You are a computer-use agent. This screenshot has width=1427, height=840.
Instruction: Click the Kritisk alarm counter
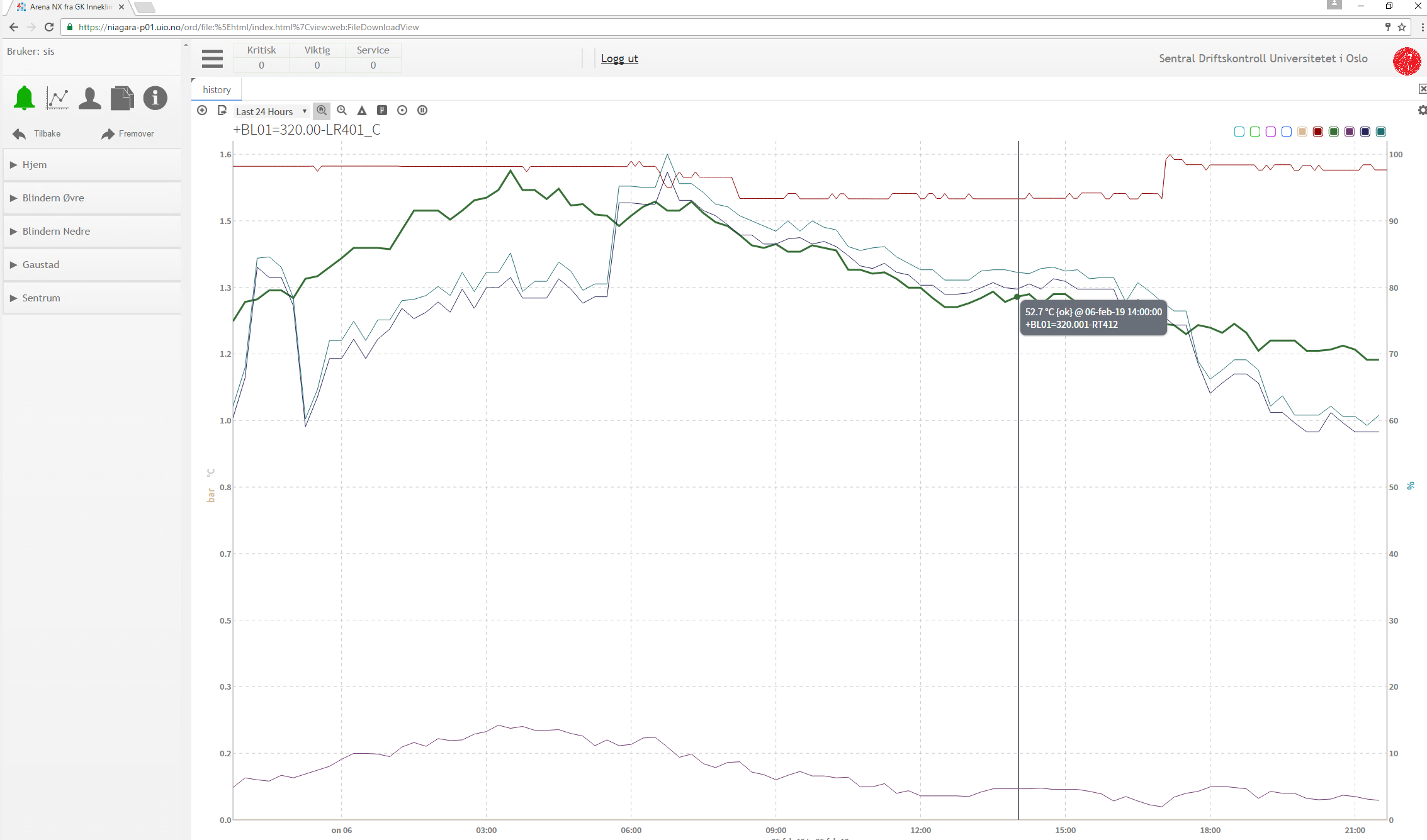point(261,58)
